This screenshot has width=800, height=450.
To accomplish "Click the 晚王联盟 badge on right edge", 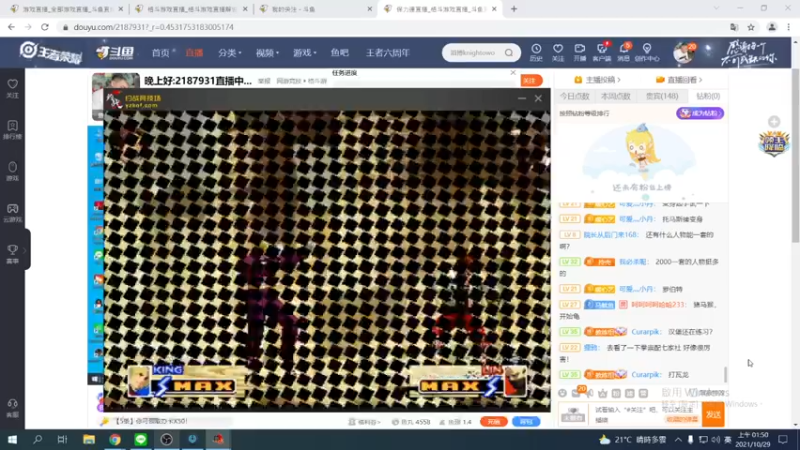I will 773,143.
